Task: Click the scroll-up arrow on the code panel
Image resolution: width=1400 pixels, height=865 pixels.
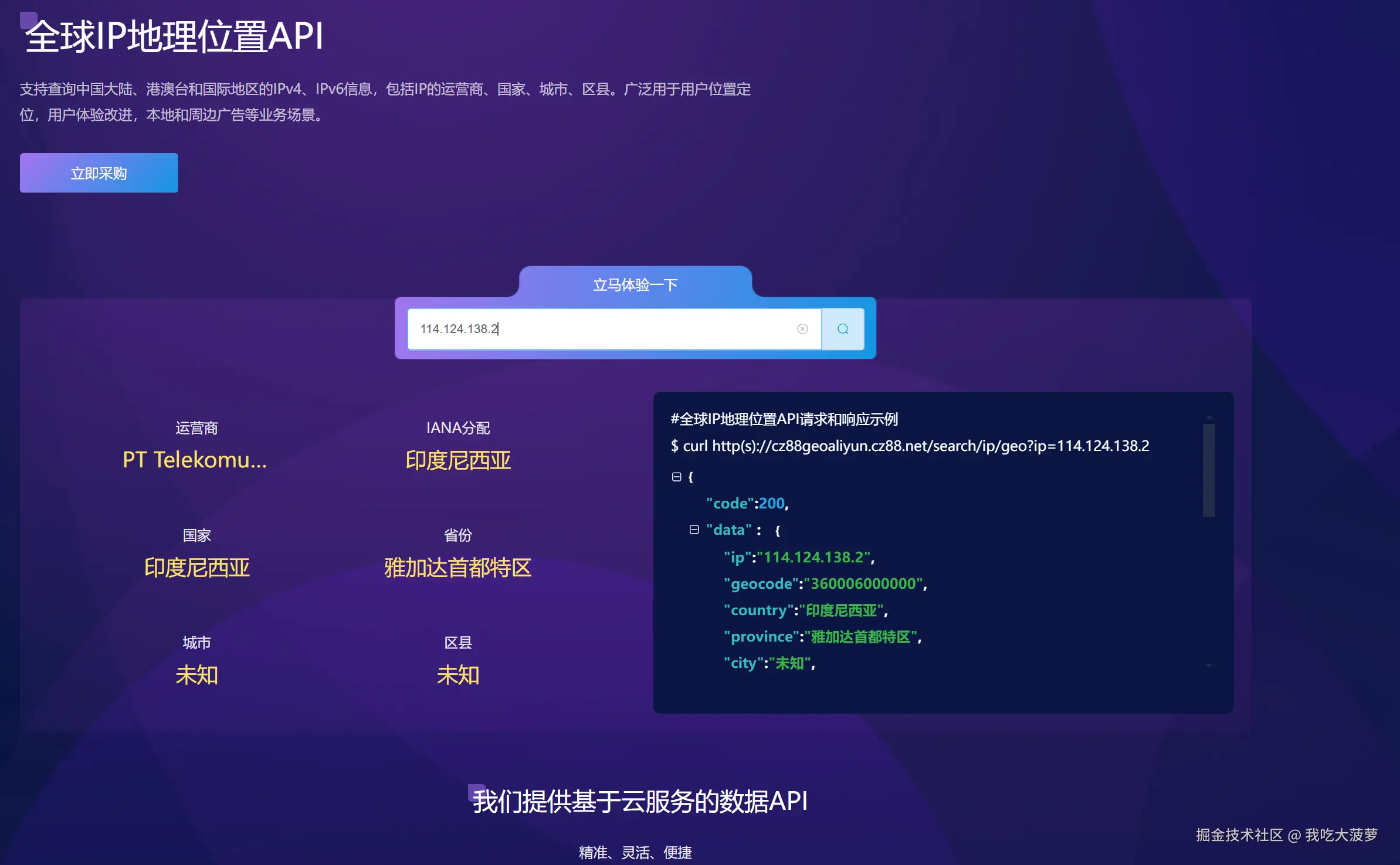Action: (1208, 418)
